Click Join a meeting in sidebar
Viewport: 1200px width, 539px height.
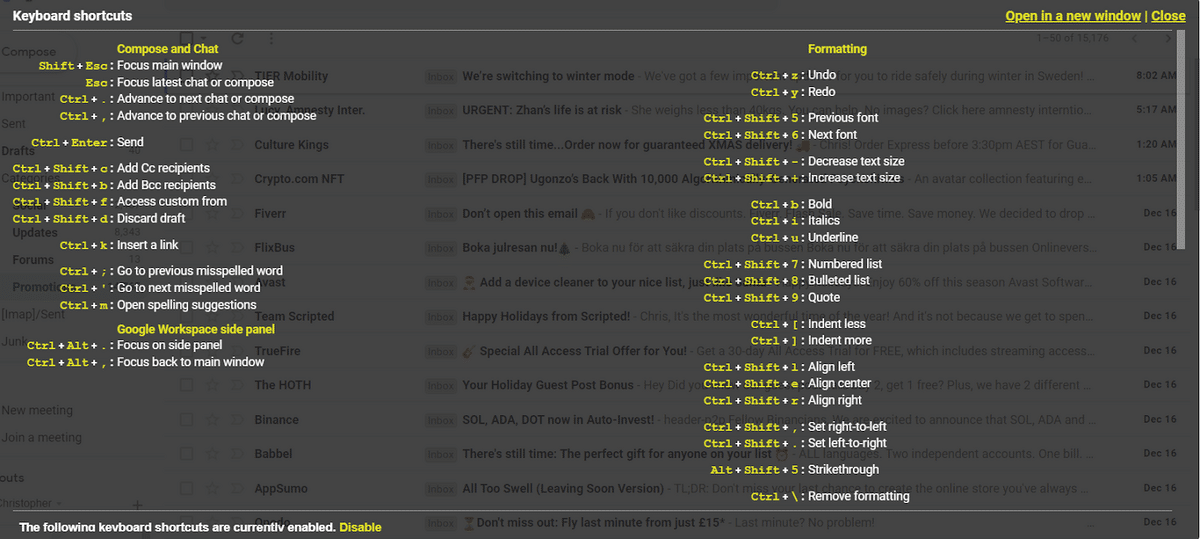(x=41, y=437)
